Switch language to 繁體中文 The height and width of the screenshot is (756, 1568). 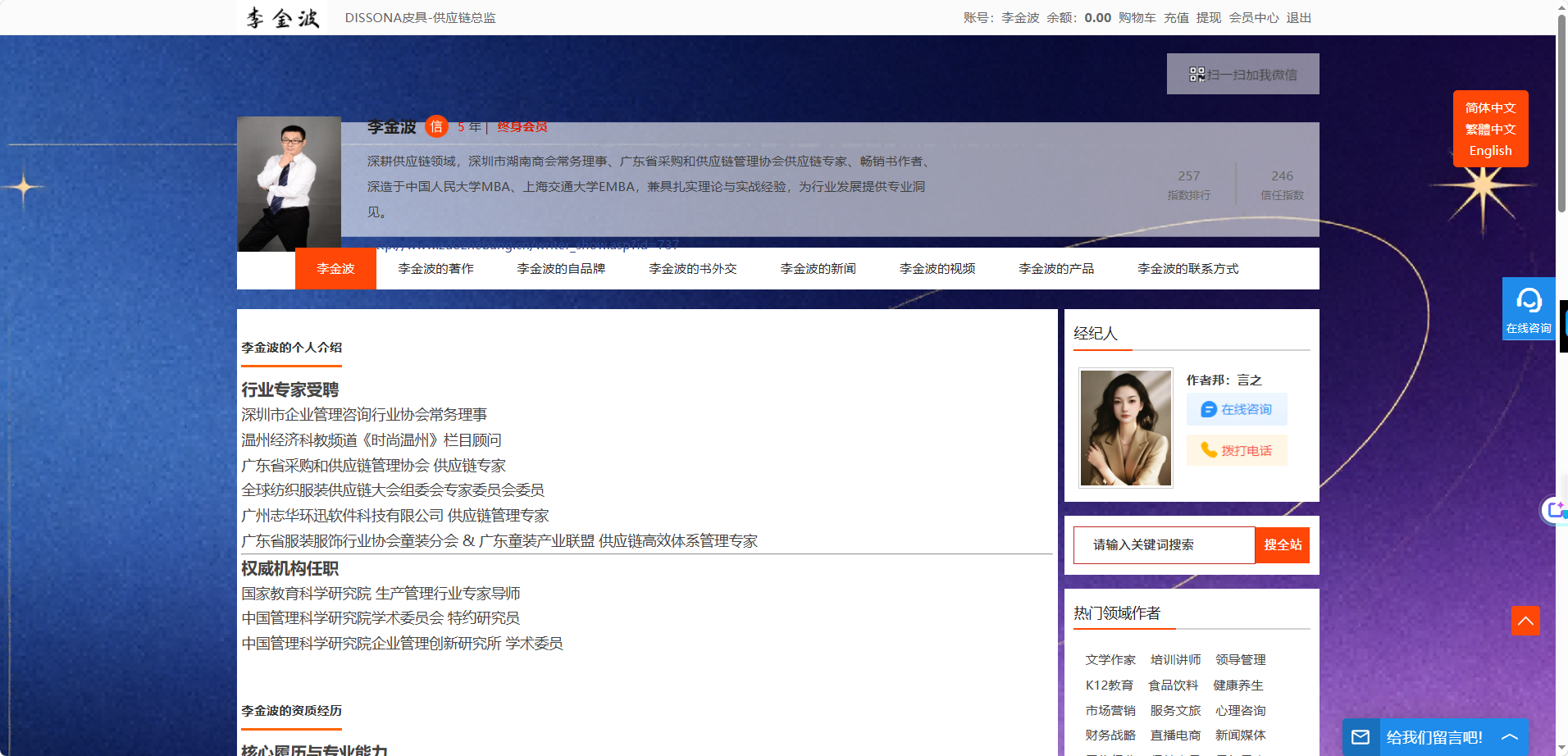(1490, 130)
